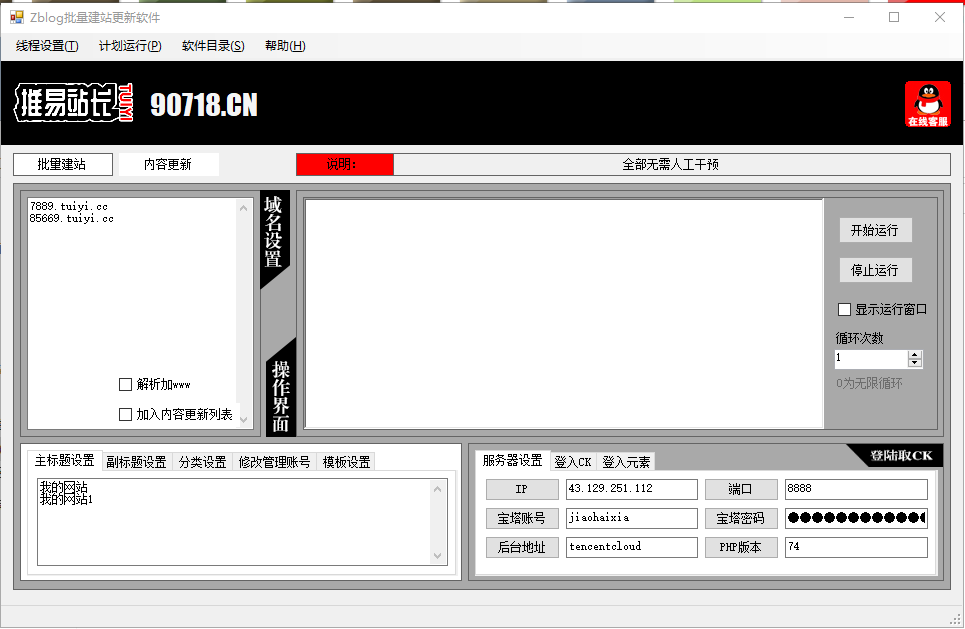Select the 模板设置 tab
965x629 pixels.
point(346,462)
